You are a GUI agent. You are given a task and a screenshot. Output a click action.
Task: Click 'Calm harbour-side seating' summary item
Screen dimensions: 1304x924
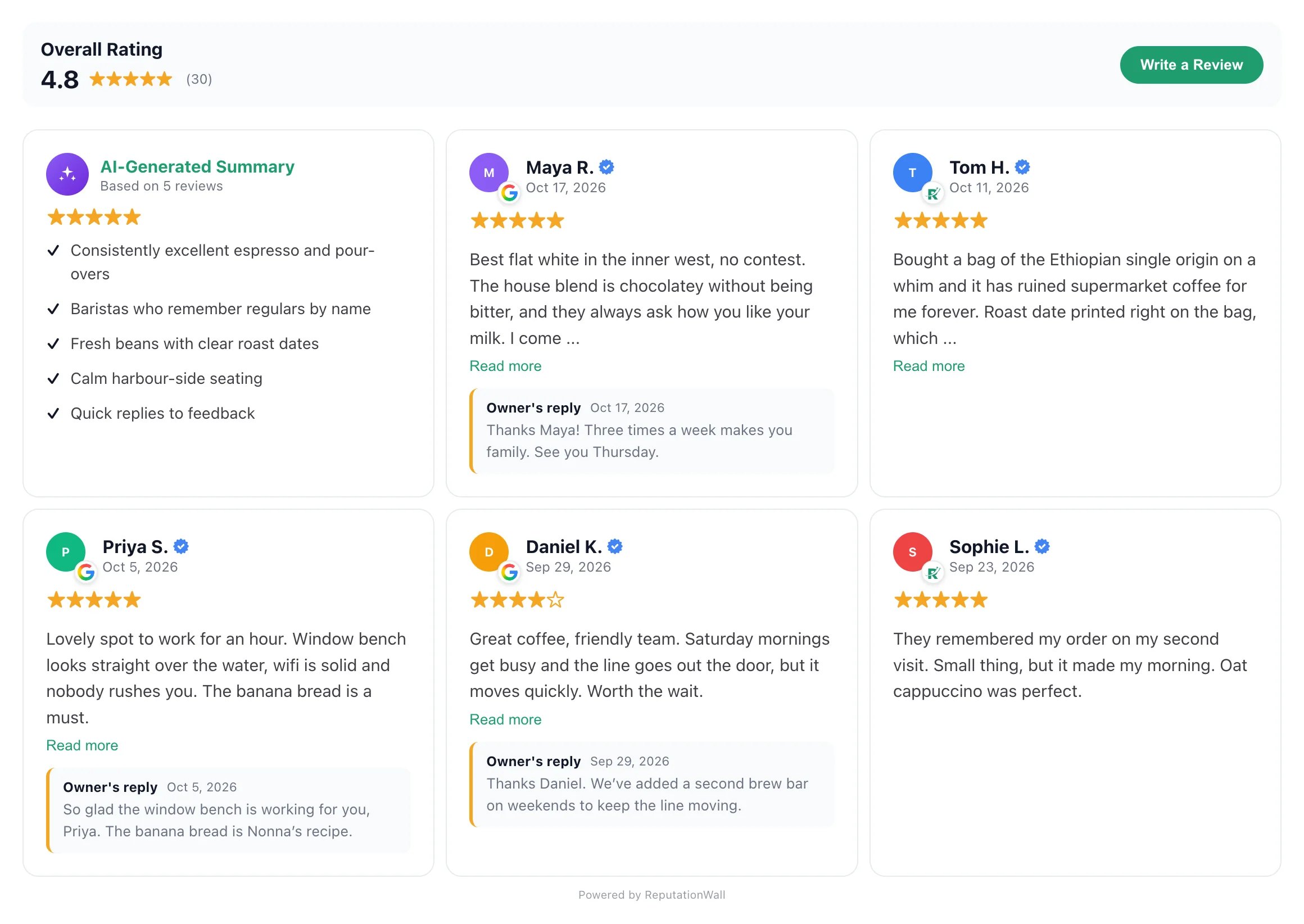pyautogui.click(x=166, y=378)
